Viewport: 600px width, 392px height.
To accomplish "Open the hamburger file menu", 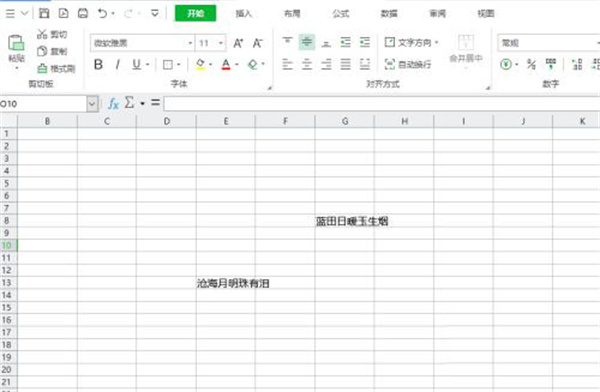I will [x=10, y=14].
